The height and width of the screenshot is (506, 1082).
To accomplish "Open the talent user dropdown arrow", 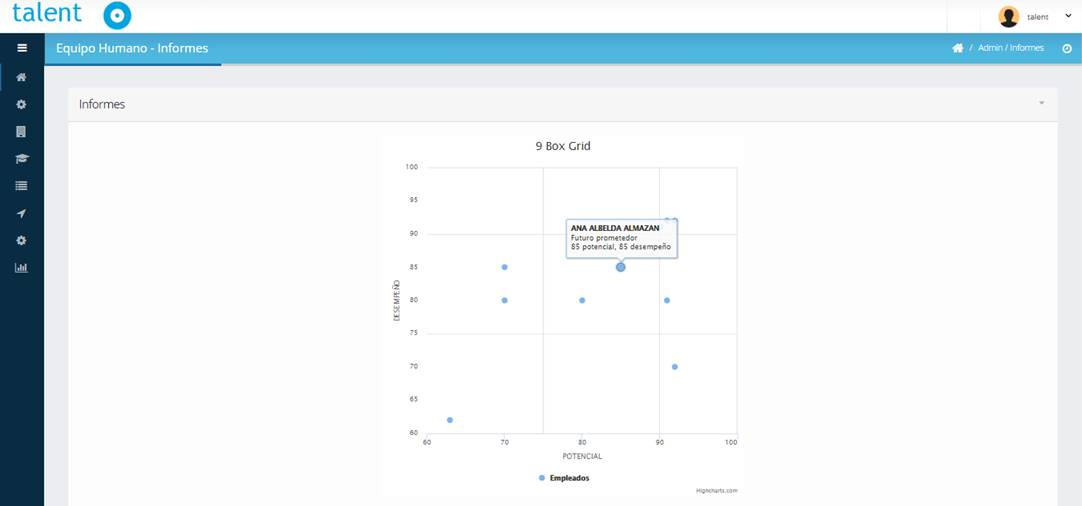I will tap(1068, 16).
